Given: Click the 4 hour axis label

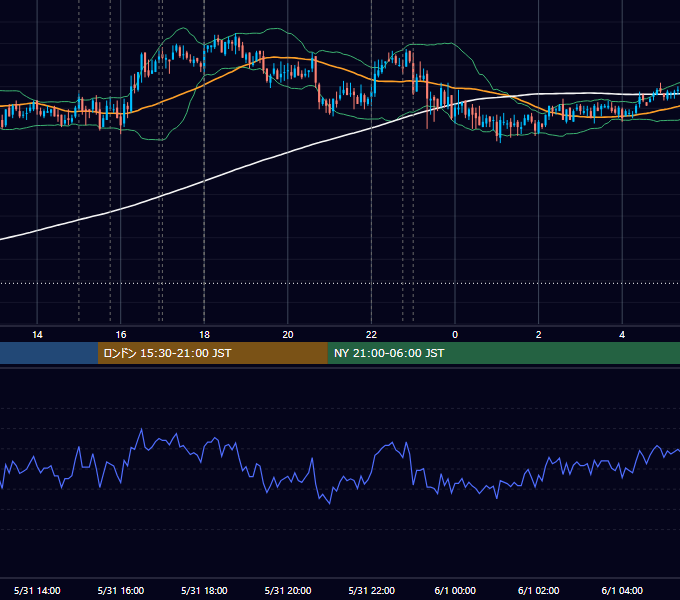Looking at the screenshot, I should pyautogui.click(x=622, y=335).
